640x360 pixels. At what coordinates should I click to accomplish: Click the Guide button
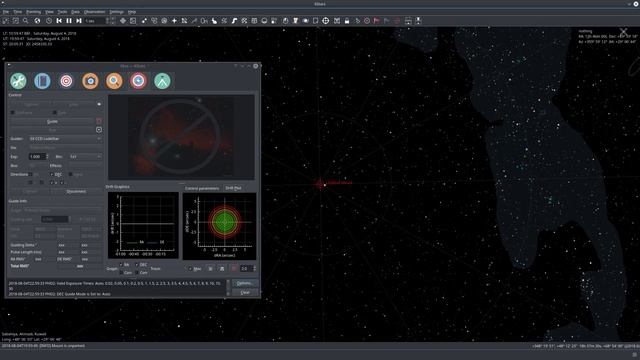coord(52,121)
